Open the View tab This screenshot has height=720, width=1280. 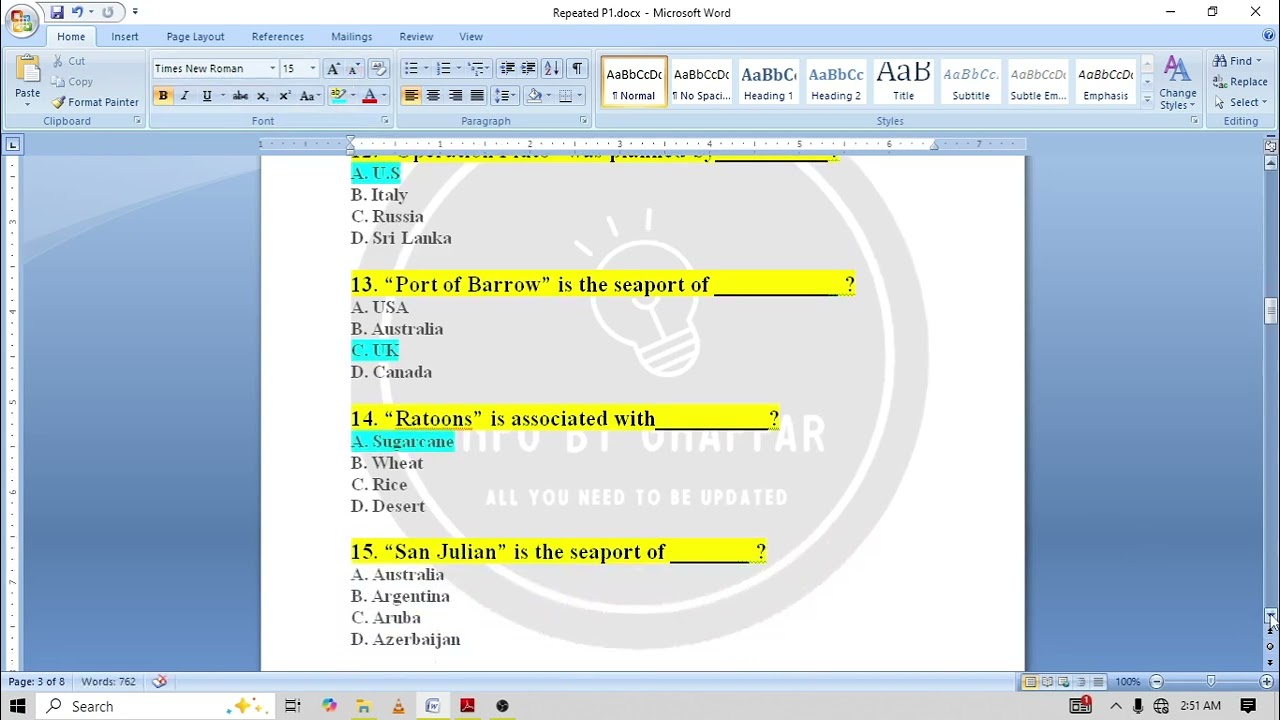click(470, 36)
